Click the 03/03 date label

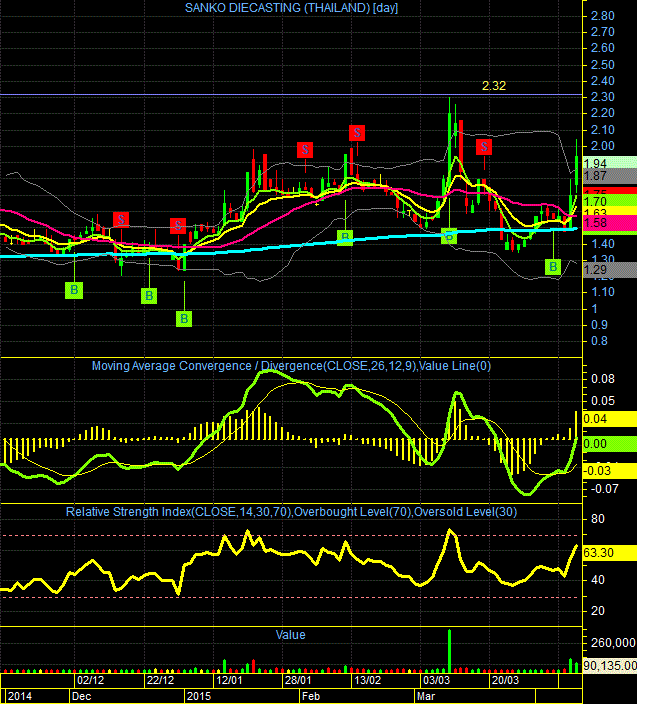(436, 680)
